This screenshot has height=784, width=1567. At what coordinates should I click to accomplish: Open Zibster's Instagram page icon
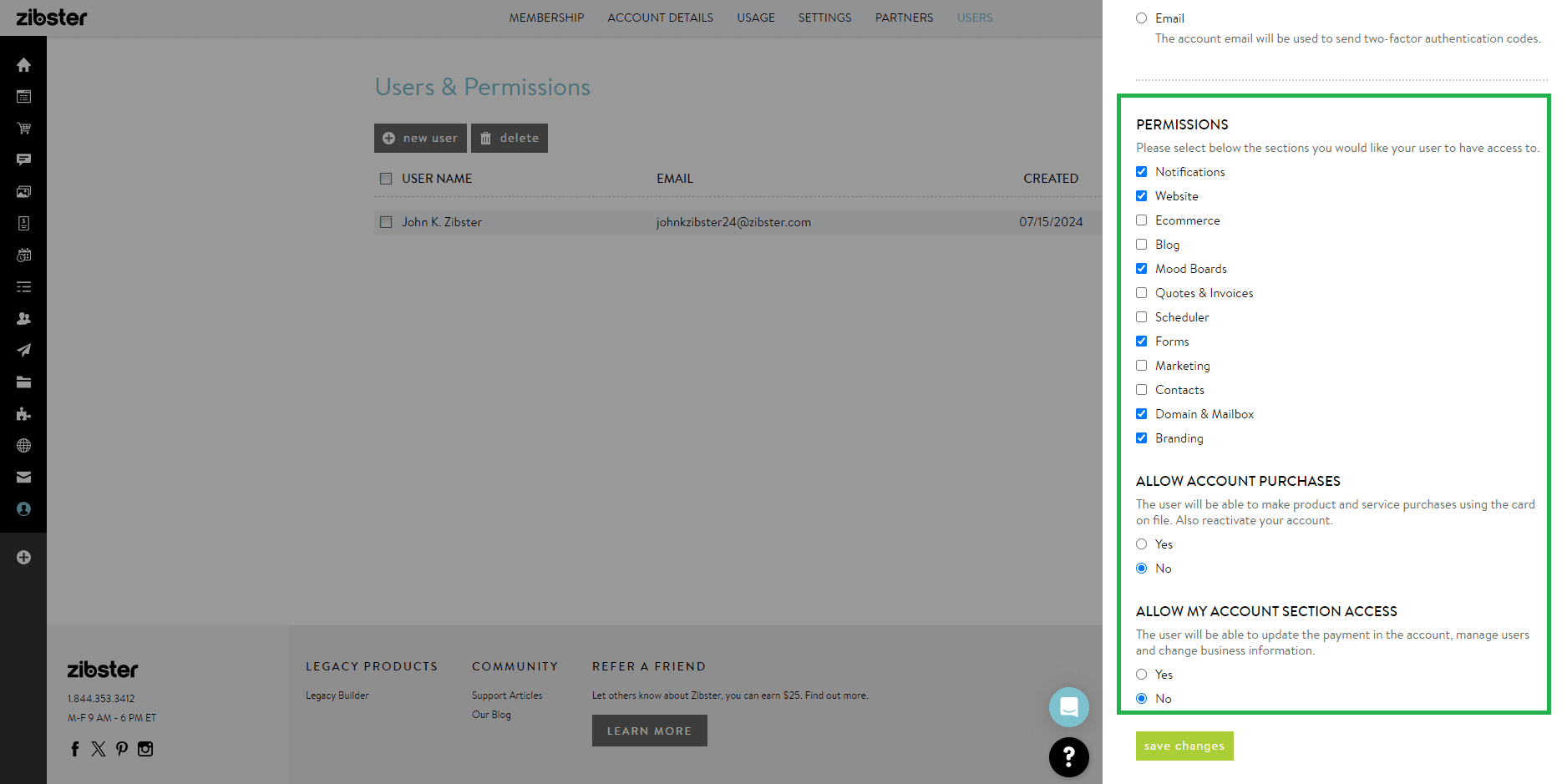[x=145, y=749]
